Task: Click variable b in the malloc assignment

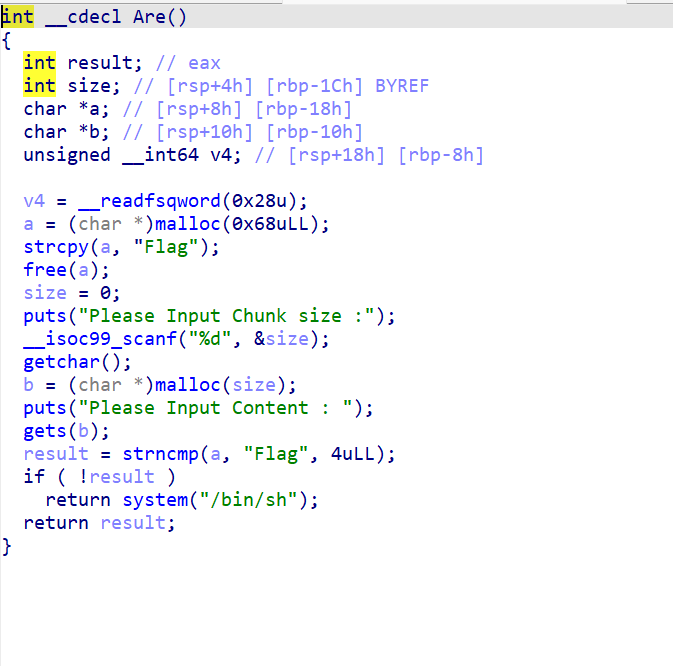Action: 28,385
